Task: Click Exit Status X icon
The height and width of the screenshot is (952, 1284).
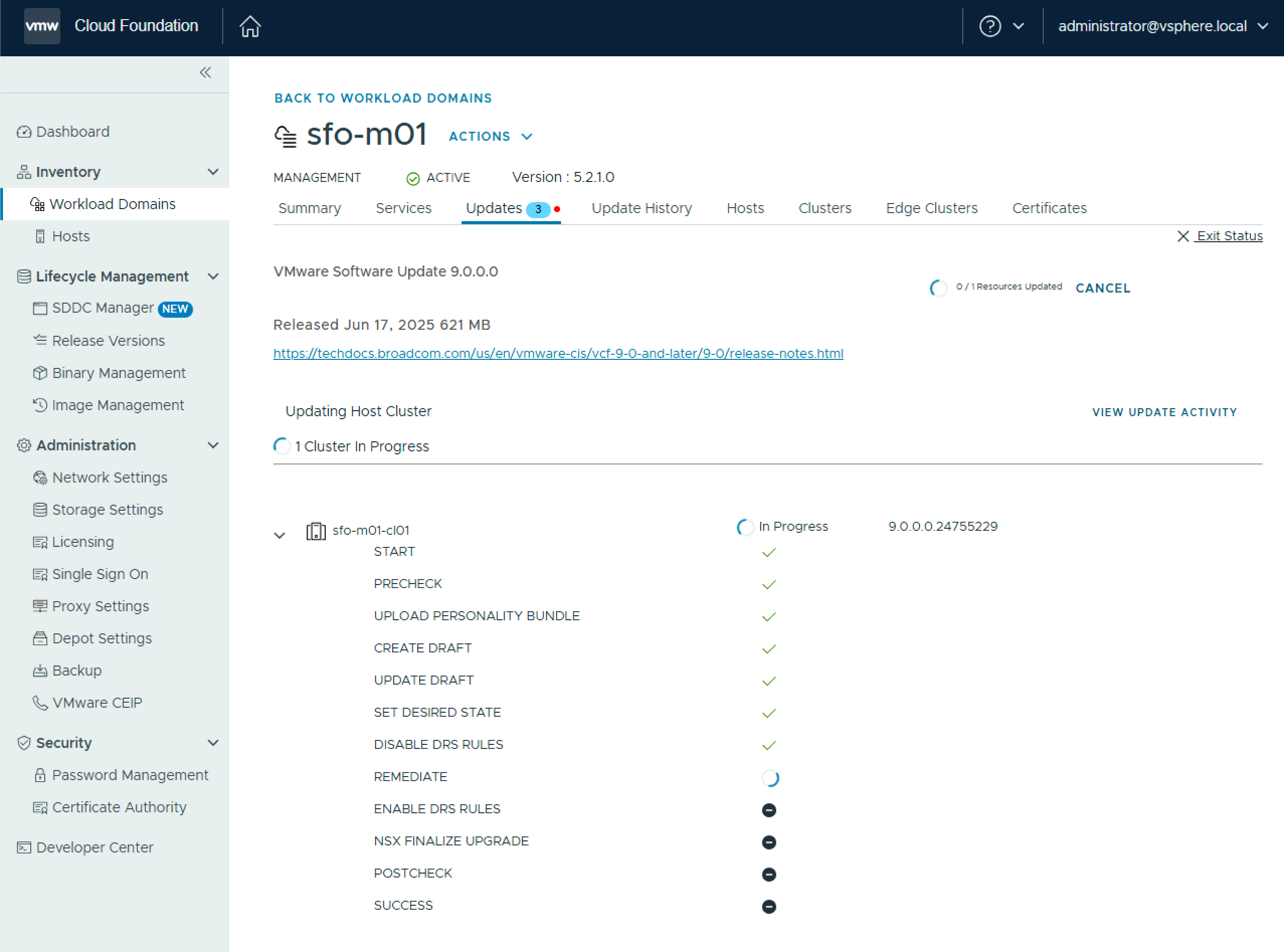Action: (x=1182, y=236)
